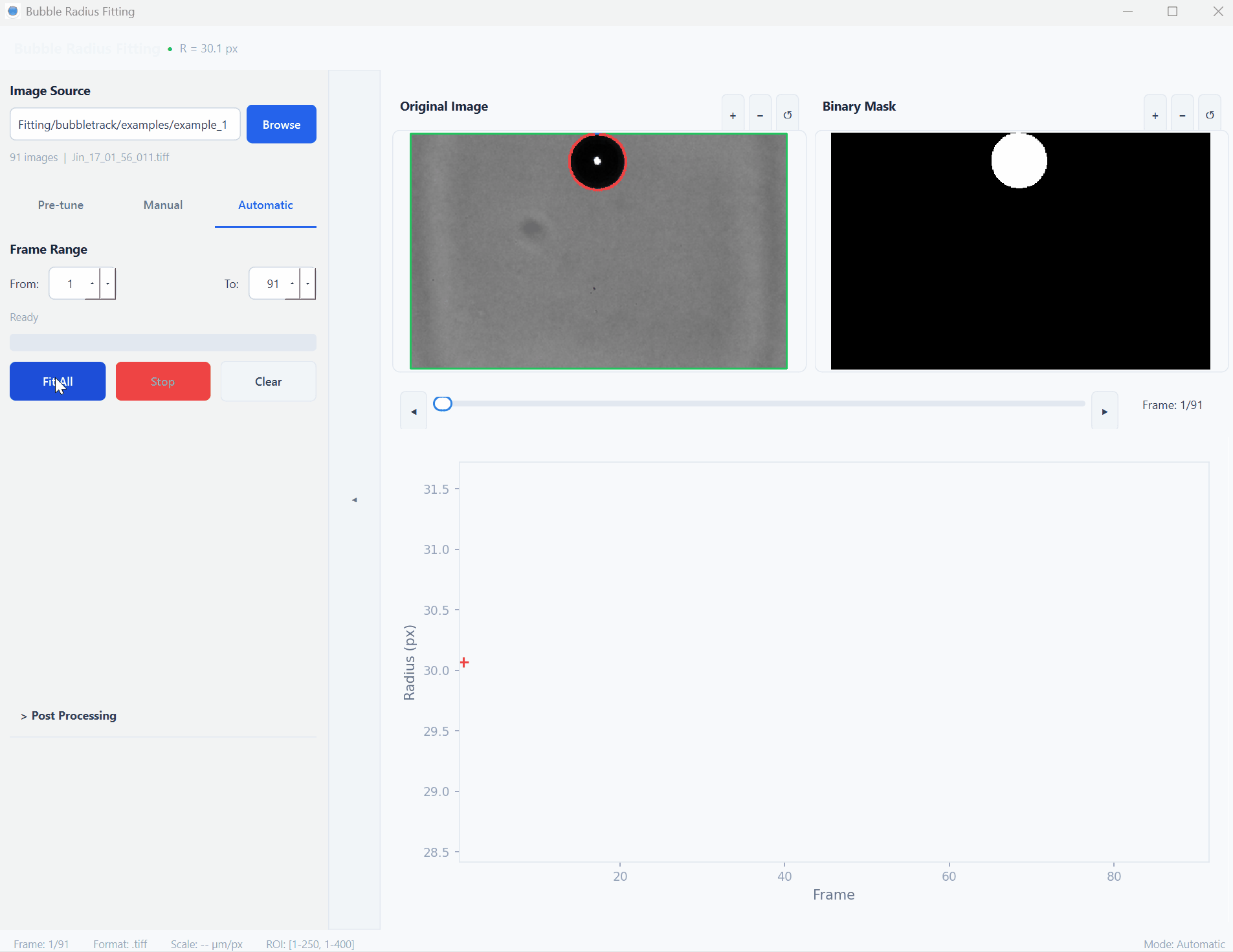The image size is (1233, 952).
Task: Click the image source path field
Action: coord(125,124)
